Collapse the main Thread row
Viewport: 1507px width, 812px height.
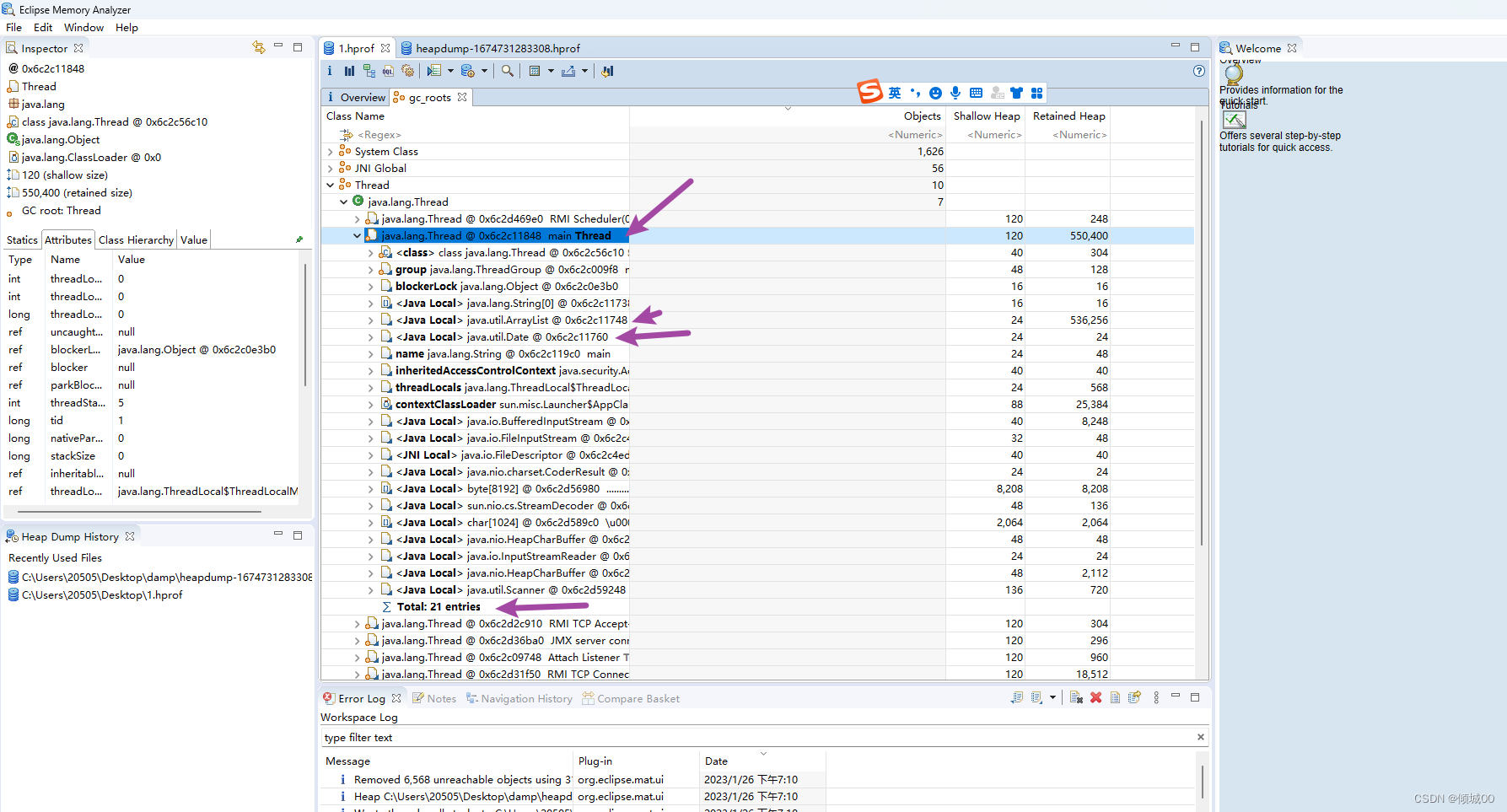pyautogui.click(x=357, y=236)
